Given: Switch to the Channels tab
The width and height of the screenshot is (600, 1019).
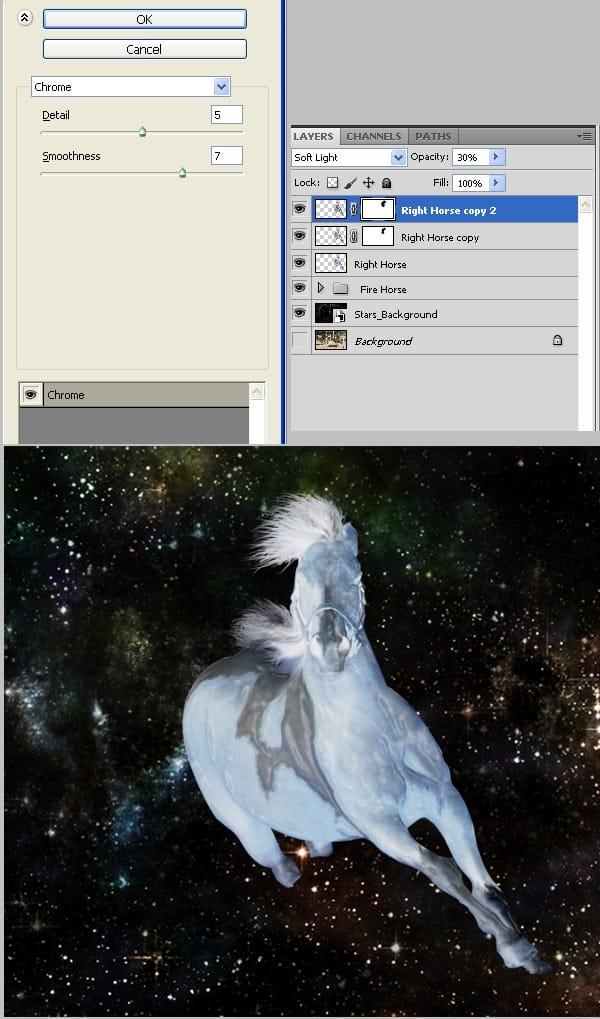Looking at the screenshot, I should tap(373, 136).
